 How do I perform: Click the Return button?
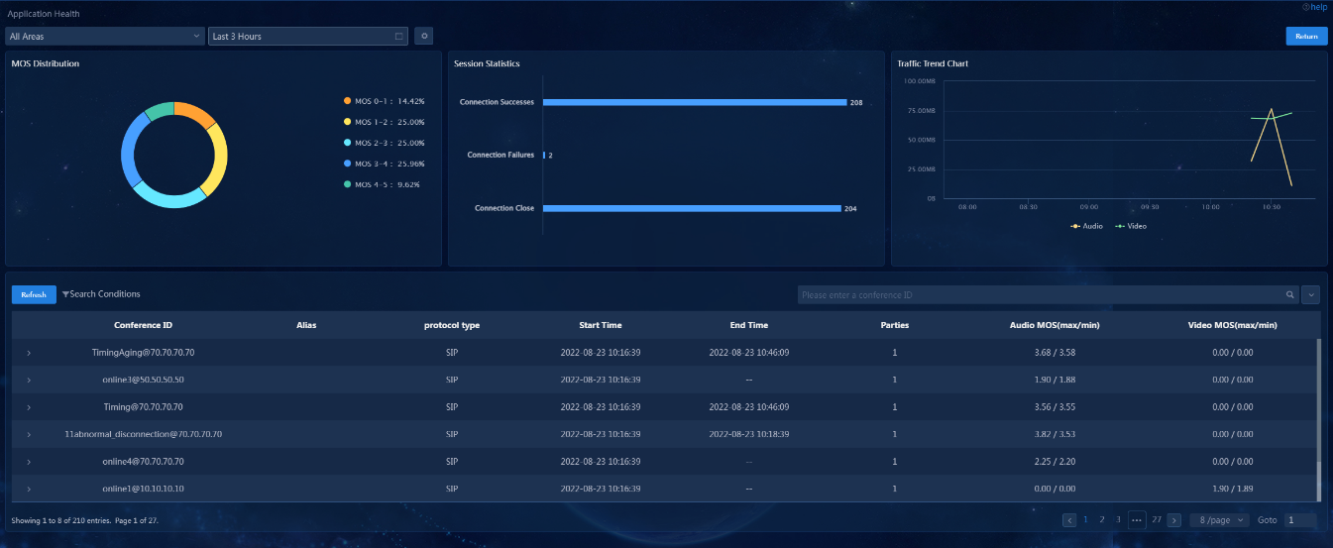[x=1306, y=36]
